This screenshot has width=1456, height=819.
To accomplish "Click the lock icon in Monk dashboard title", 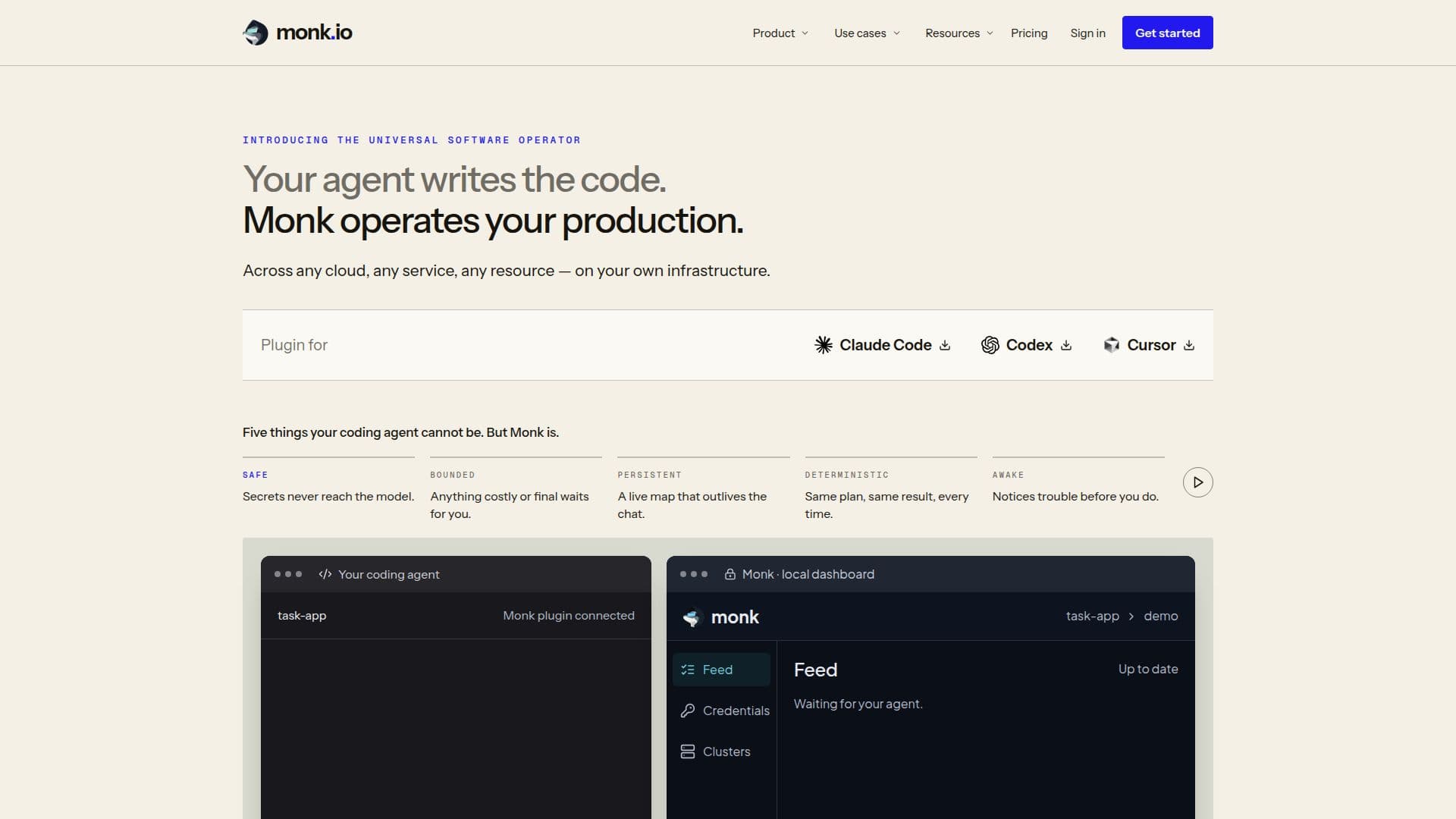I will coord(730,574).
